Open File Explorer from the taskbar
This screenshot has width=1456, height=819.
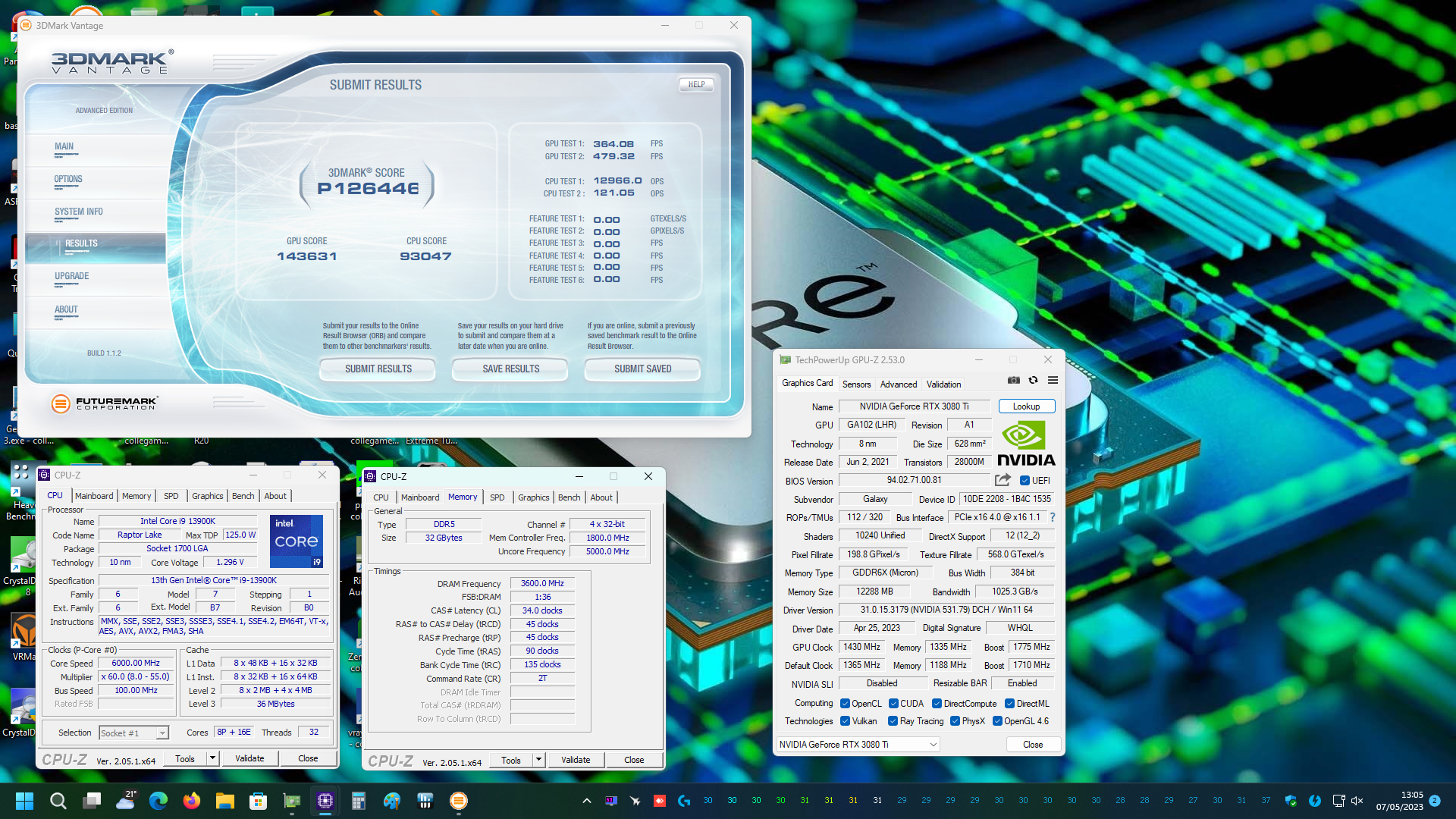tap(225, 801)
